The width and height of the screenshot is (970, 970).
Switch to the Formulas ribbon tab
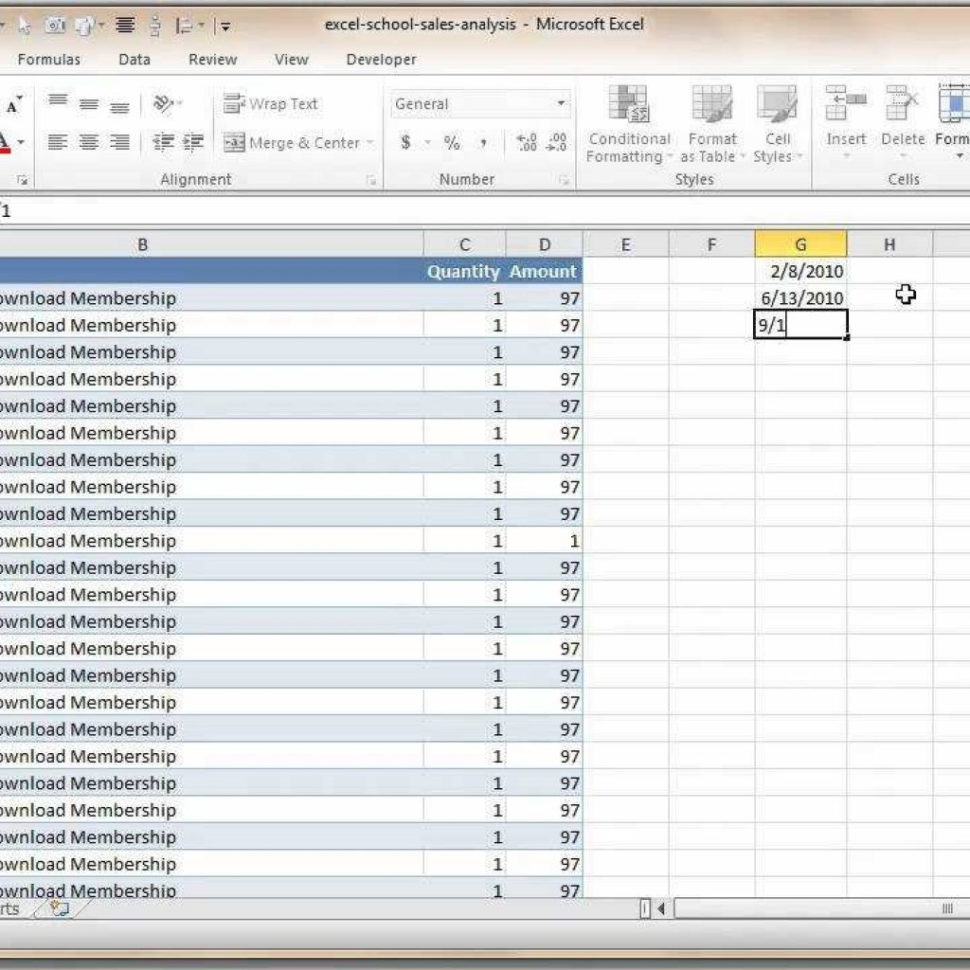(x=49, y=59)
